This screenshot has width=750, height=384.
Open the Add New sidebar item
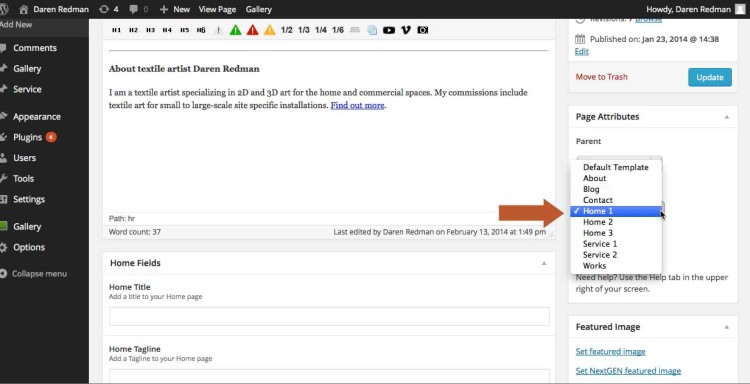pyautogui.click(x=16, y=24)
